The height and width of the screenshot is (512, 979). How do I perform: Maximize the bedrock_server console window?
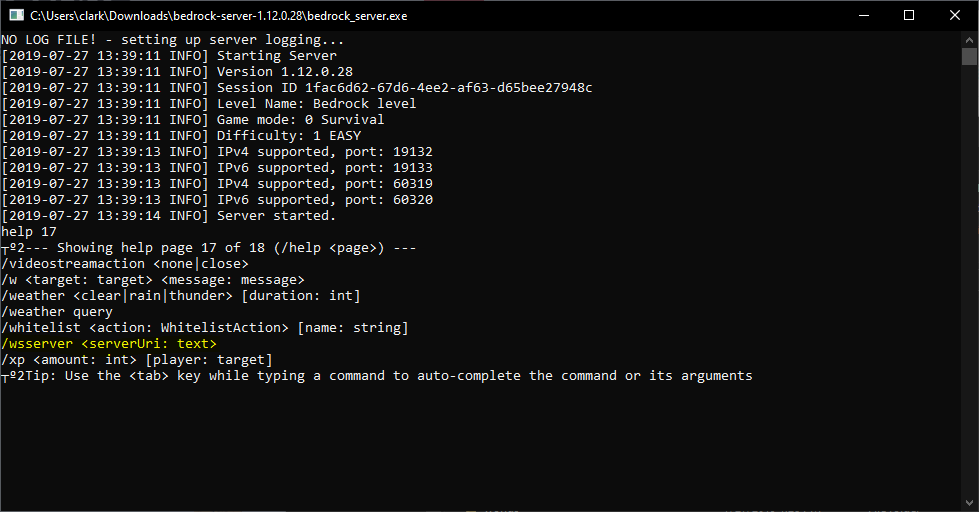(908, 15)
